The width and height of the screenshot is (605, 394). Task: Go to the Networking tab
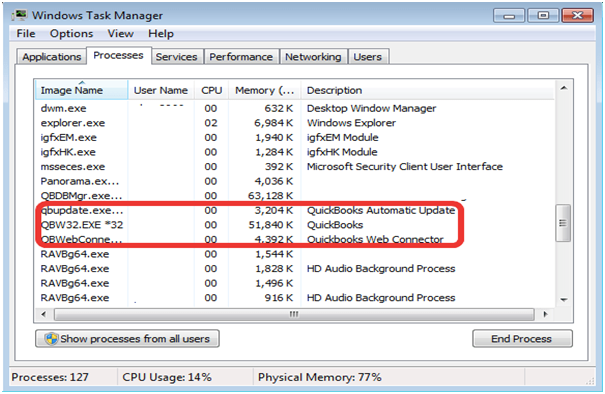coord(313,57)
